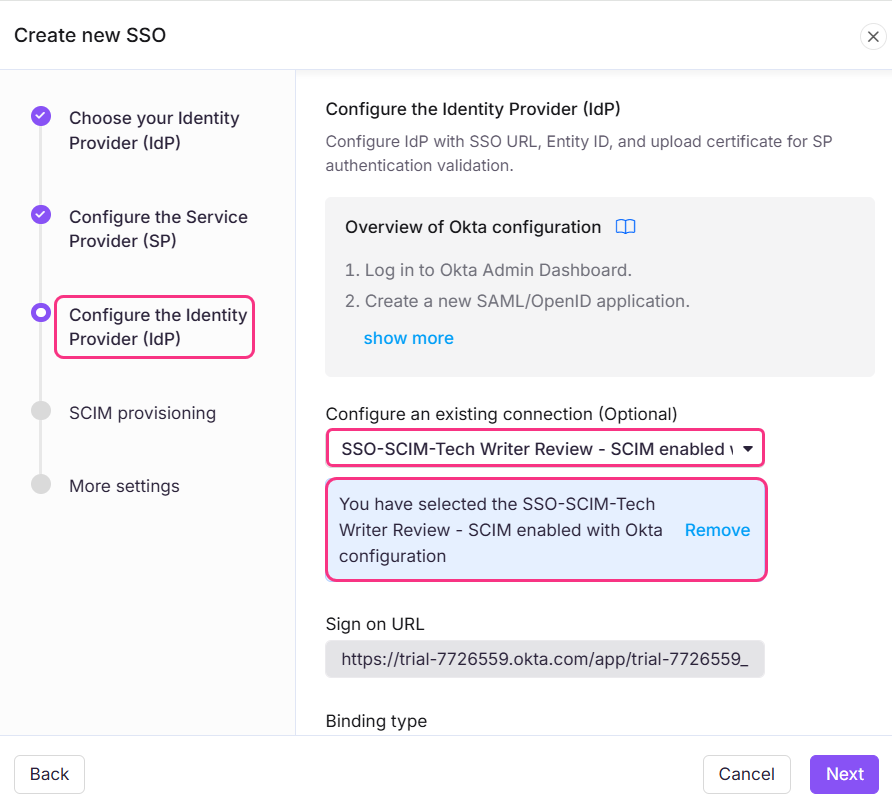Click the completed checkmark for Choose your Identity Provider
The width and height of the screenshot is (892, 810).
(41, 116)
